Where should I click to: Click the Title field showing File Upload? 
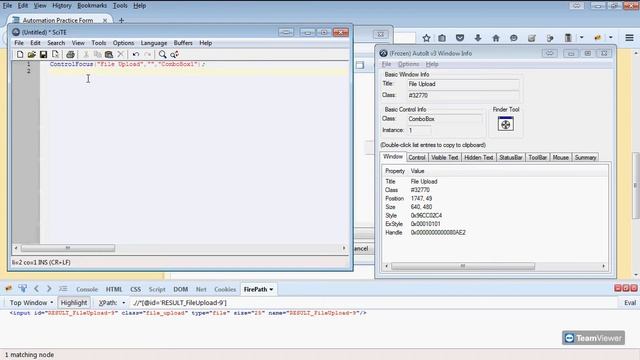(463, 84)
